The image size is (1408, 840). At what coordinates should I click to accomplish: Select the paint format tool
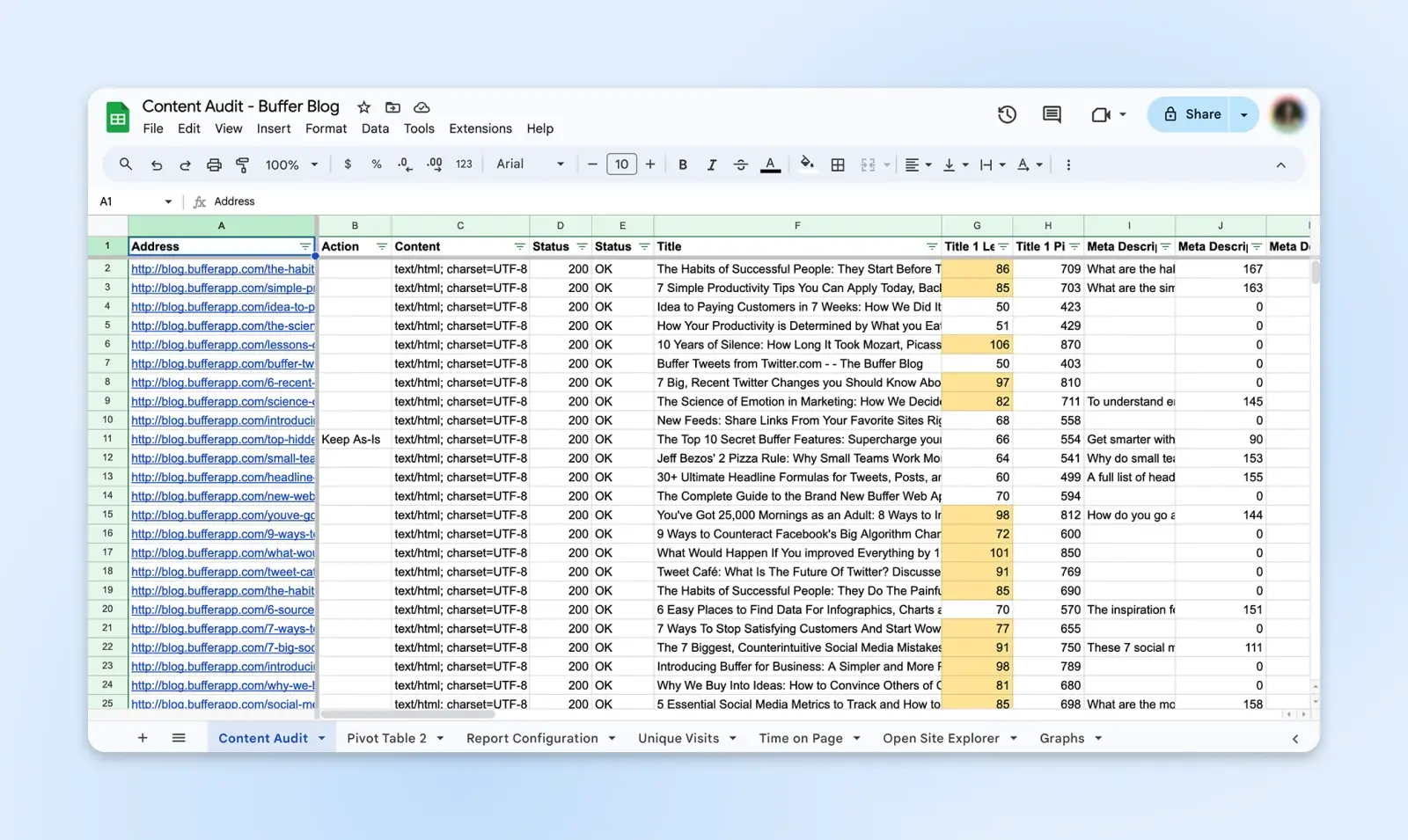click(x=243, y=164)
